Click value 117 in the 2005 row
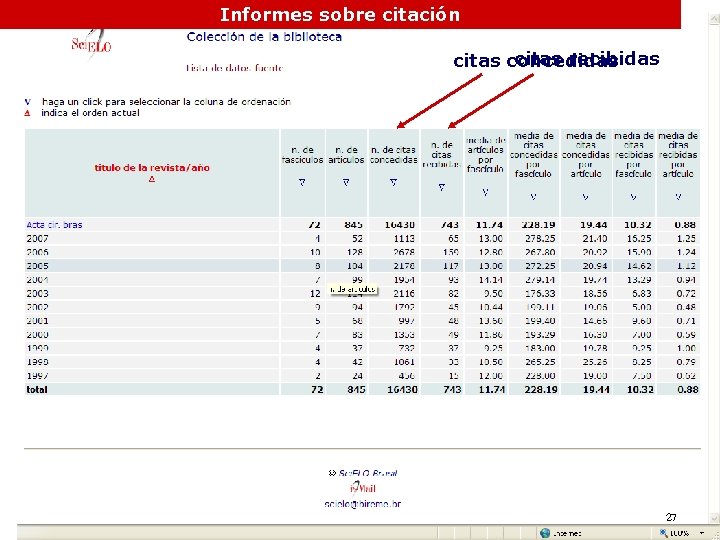The height and width of the screenshot is (540, 720). click(x=450, y=266)
